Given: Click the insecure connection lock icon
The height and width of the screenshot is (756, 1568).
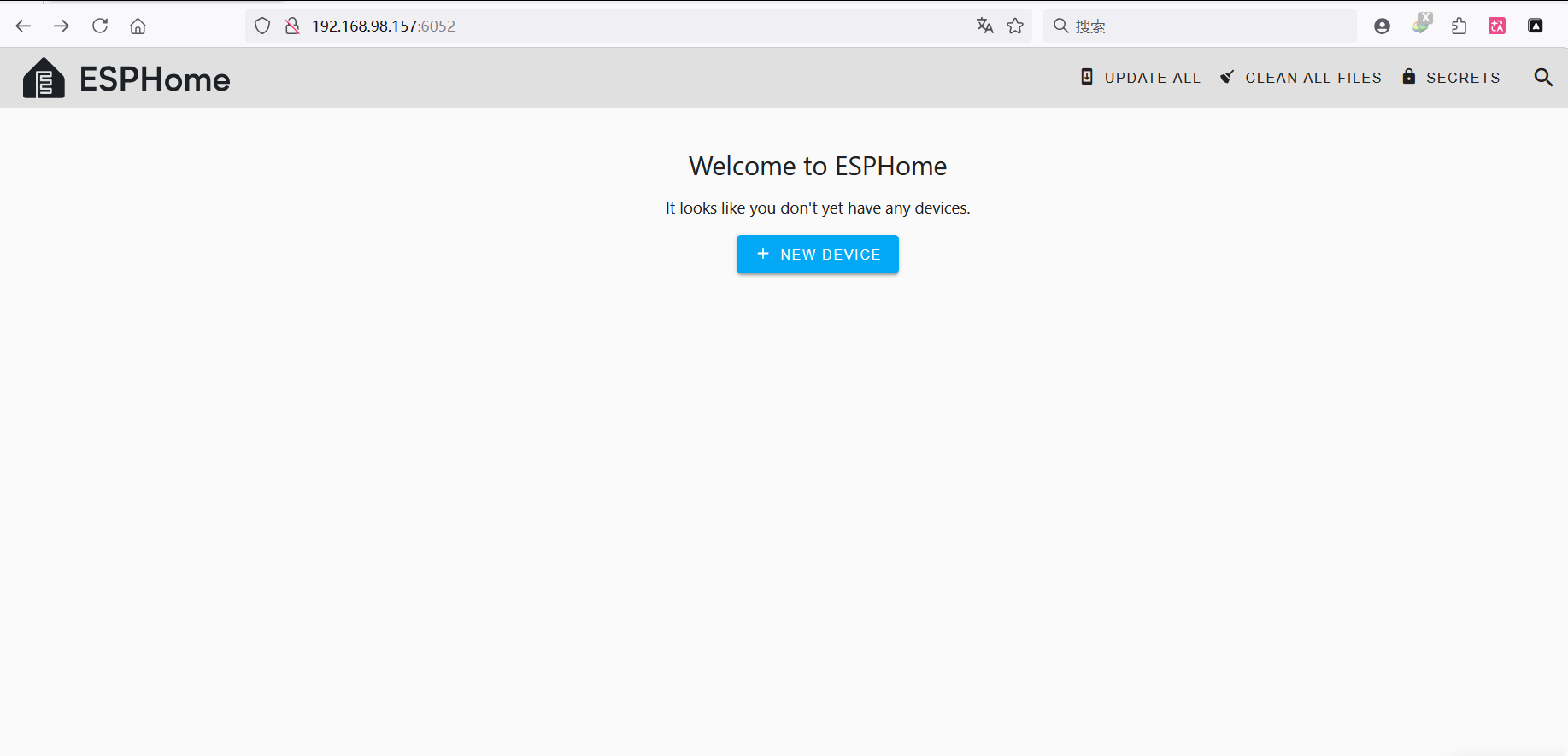Looking at the screenshot, I should click(292, 26).
